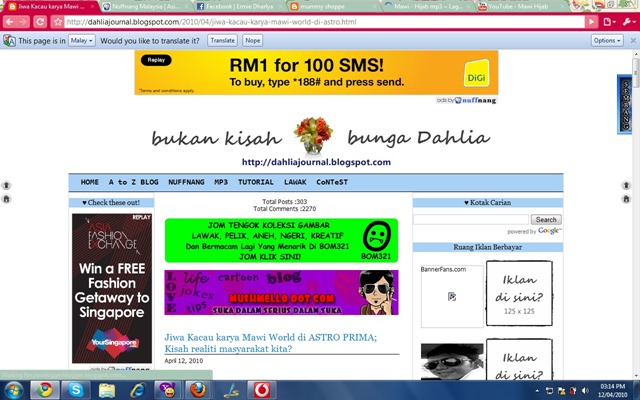
Task: Click into the address bar URL field
Action: tap(324, 22)
